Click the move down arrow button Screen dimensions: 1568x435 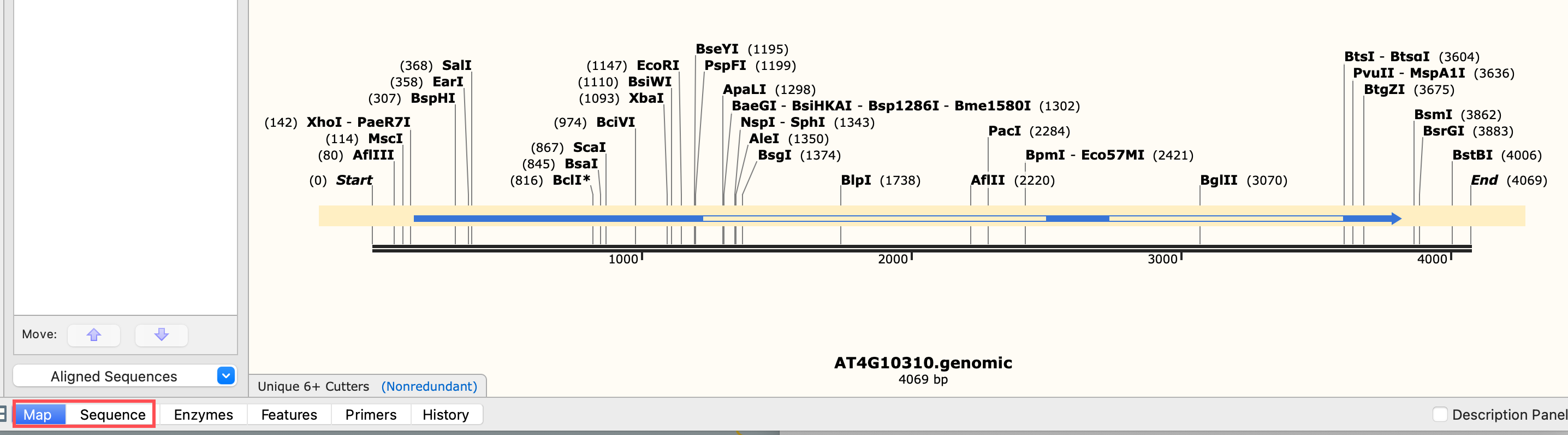click(161, 334)
